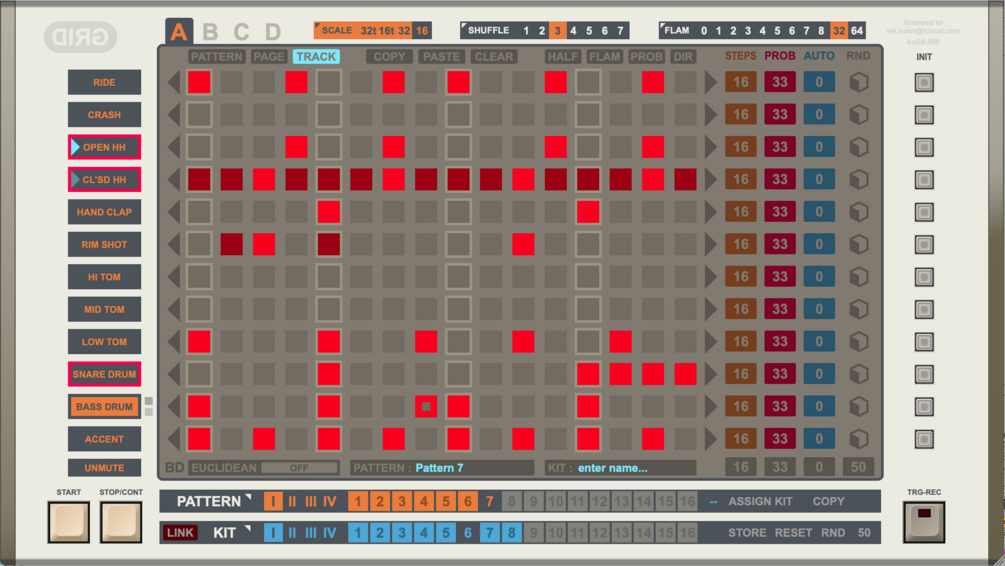The image size is (1005, 566).
Task: Toggle first step of HI TOM track
Action: [x=199, y=277]
